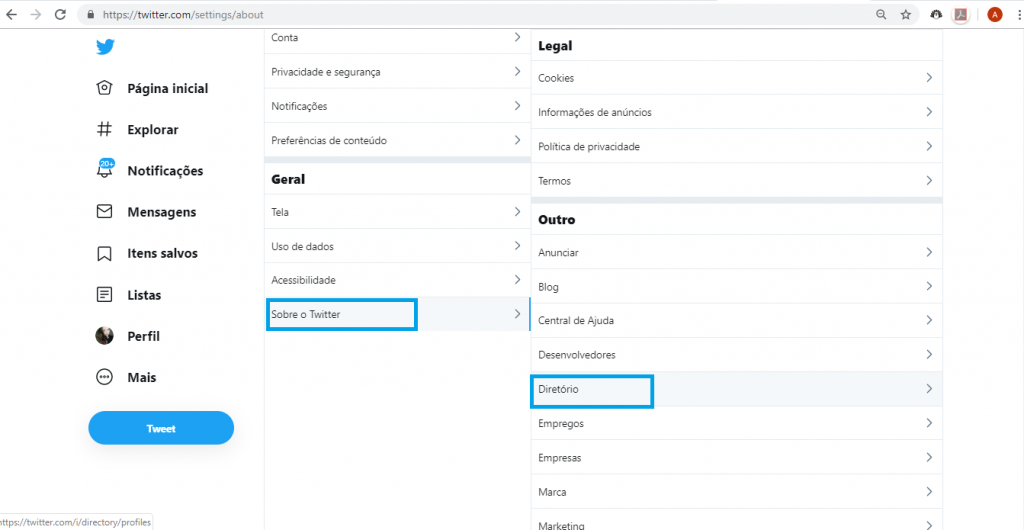Open the Desenvolvedores link
Image resolution: width=1024 pixels, height=530 pixels.
click(737, 354)
